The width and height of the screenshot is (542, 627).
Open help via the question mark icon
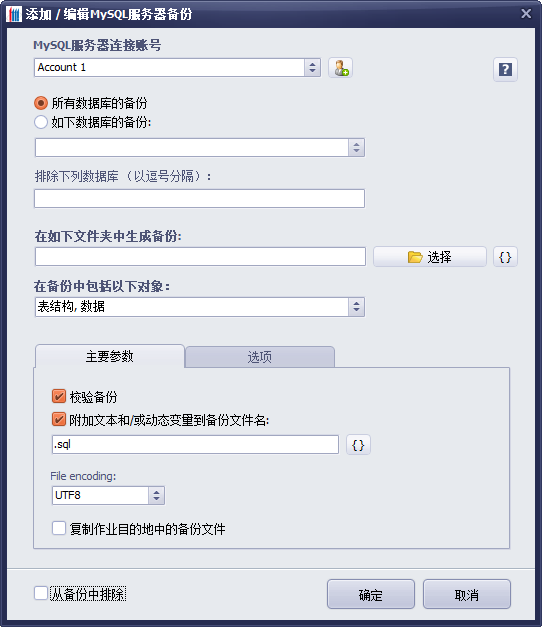[505, 70]
